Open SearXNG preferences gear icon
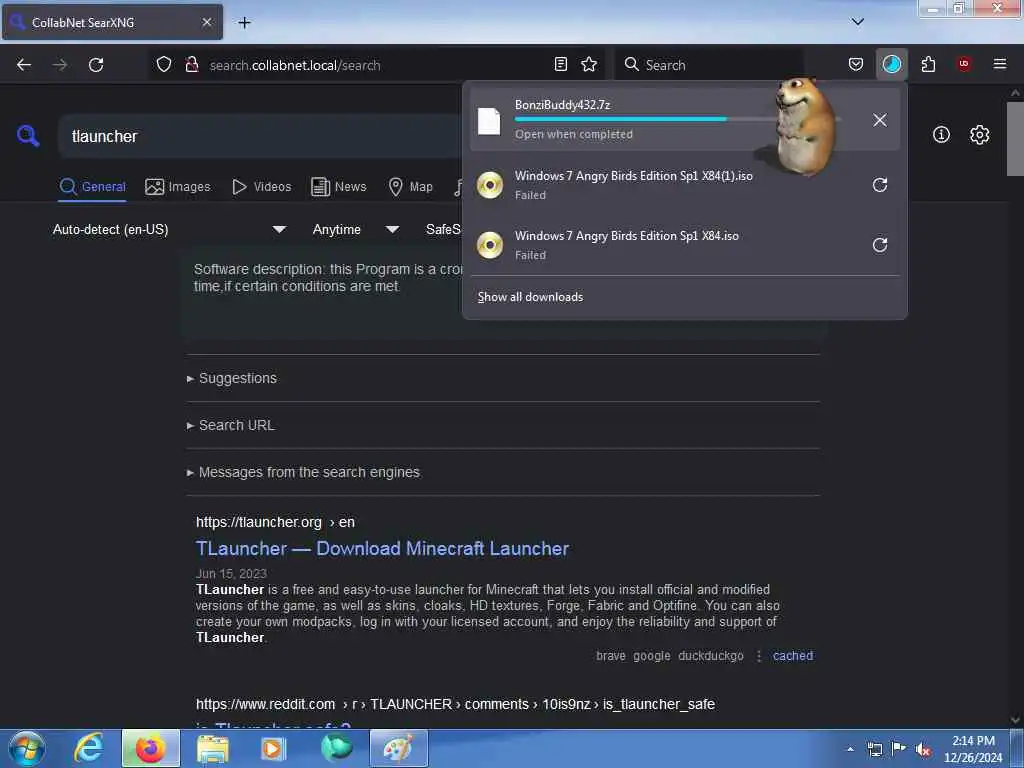The height and width of the screenshot is (768, 1024). (x=979, y=135)
